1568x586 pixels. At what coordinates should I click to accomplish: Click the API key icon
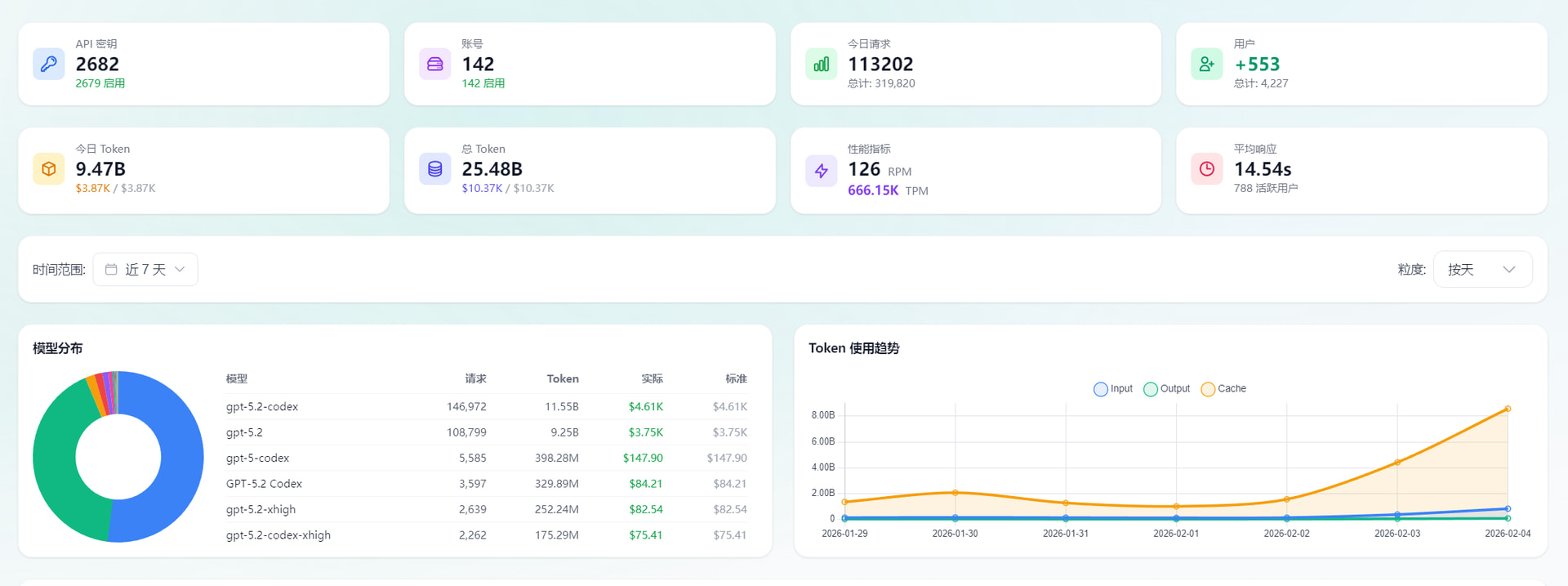point(49,64)
